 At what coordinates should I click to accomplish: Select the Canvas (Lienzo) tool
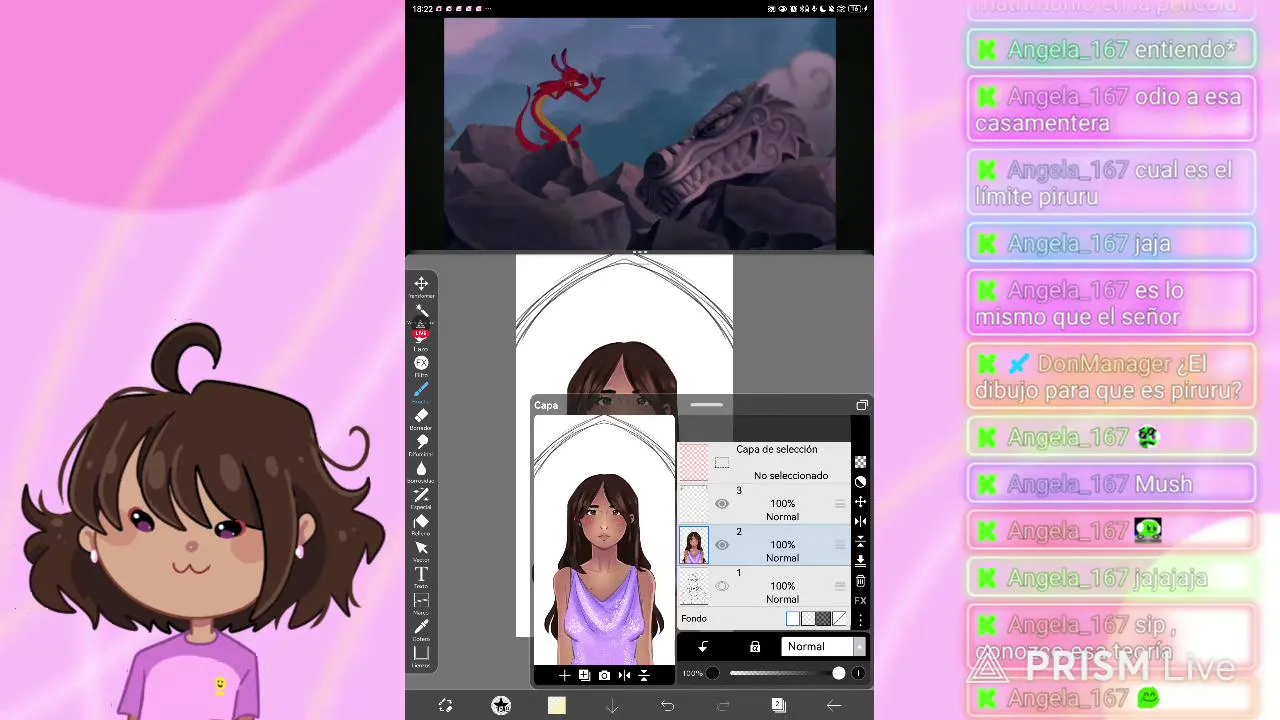pos(421,655)
